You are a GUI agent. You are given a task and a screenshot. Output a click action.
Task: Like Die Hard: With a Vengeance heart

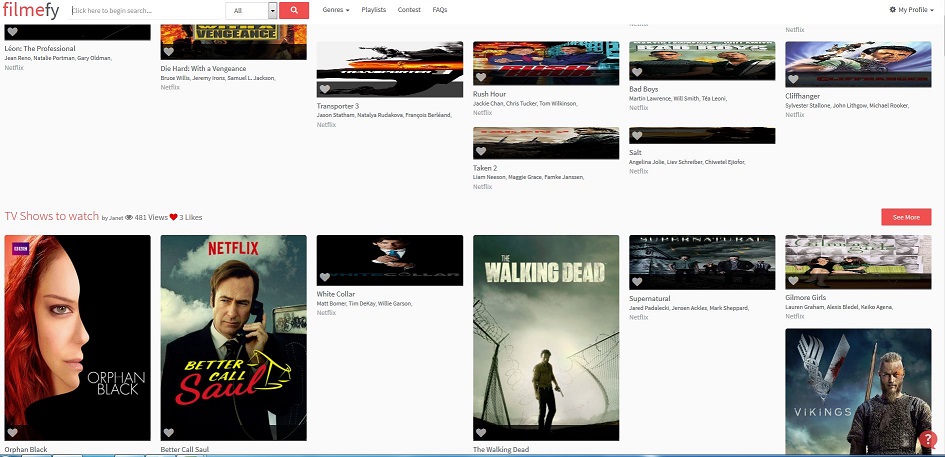pyautogui.click(x=169, y=51)
